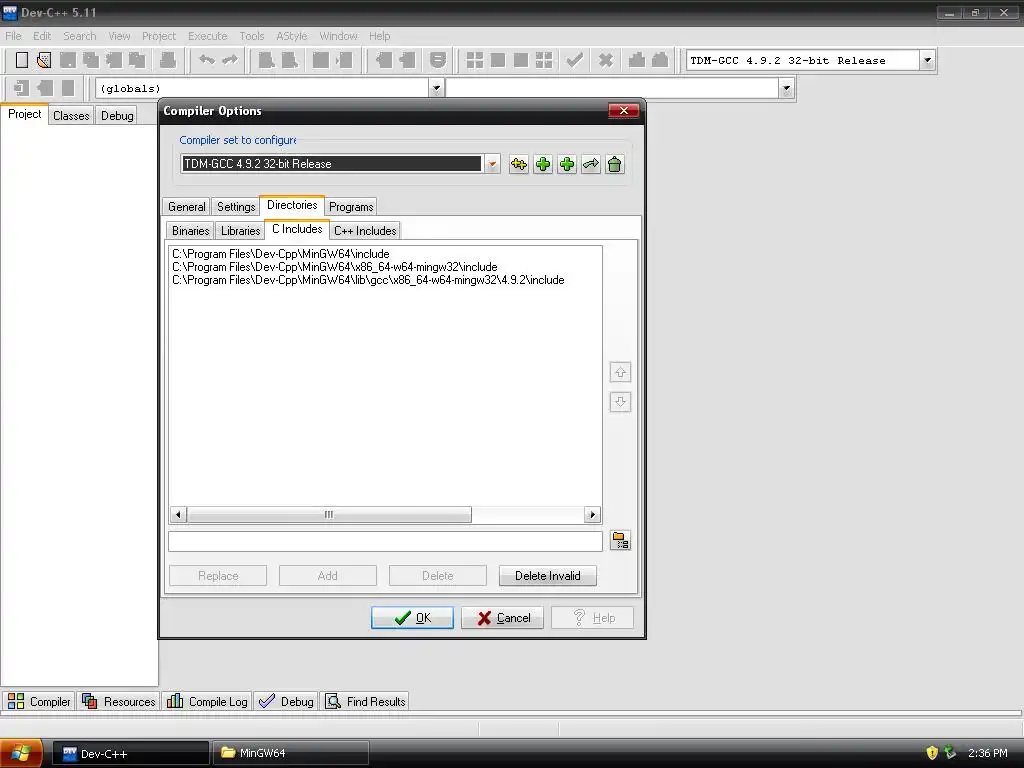Switch to the Settings tab
Image resolution: width=1024 pixels, height=768 pixels.
tap(236, 206)
